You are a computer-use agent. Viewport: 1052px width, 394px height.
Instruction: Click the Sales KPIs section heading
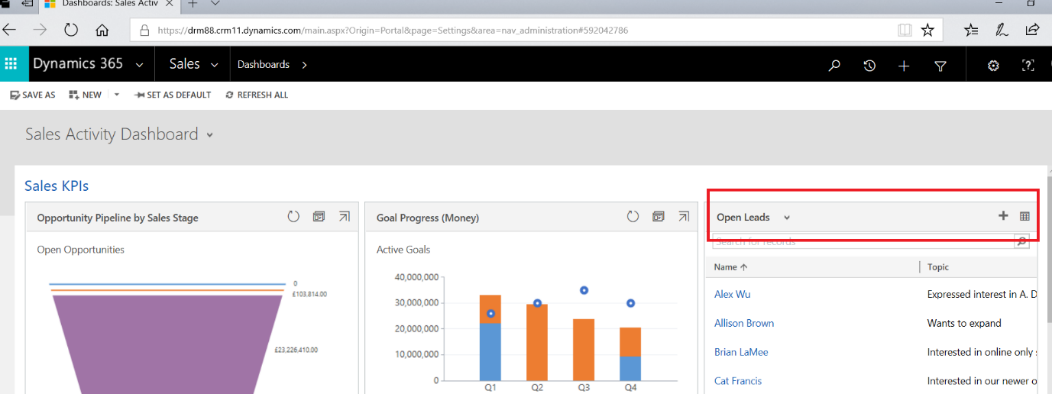pyautogui.click(x=56, y=186)
